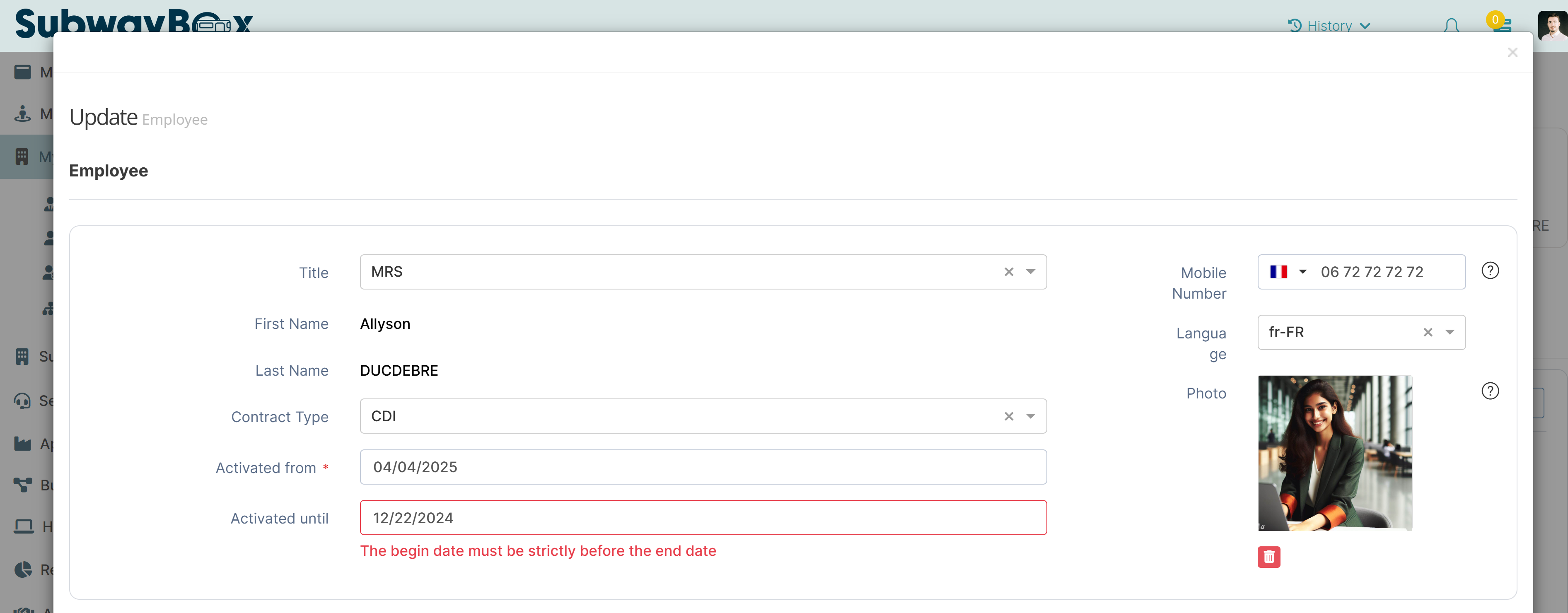Expand the Title dropdown arrow
The height and width of the screenshot is (613, 1568).
click(x=1031, y=272)
